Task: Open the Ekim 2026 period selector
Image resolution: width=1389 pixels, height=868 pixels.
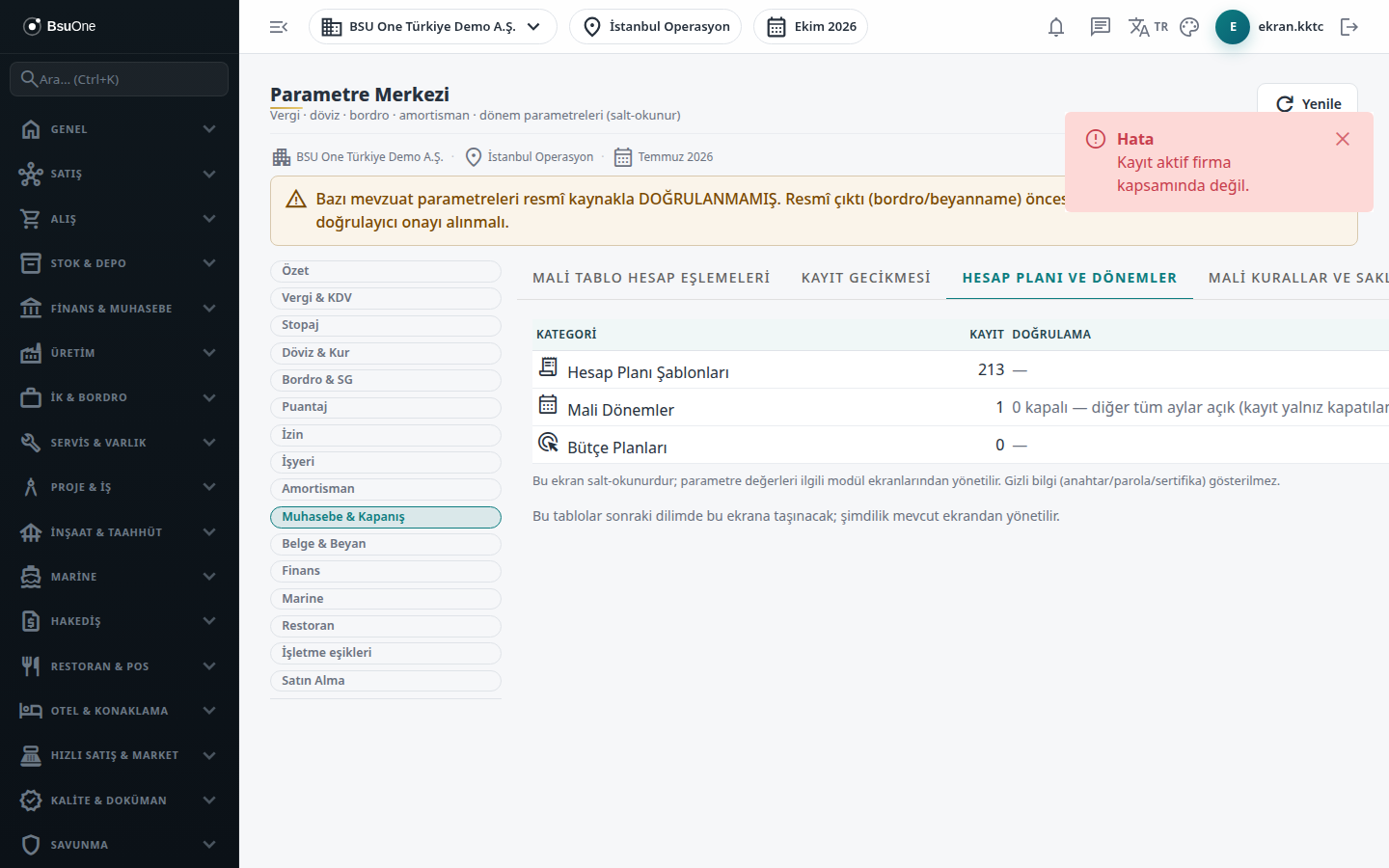Action: click(810, 27)
